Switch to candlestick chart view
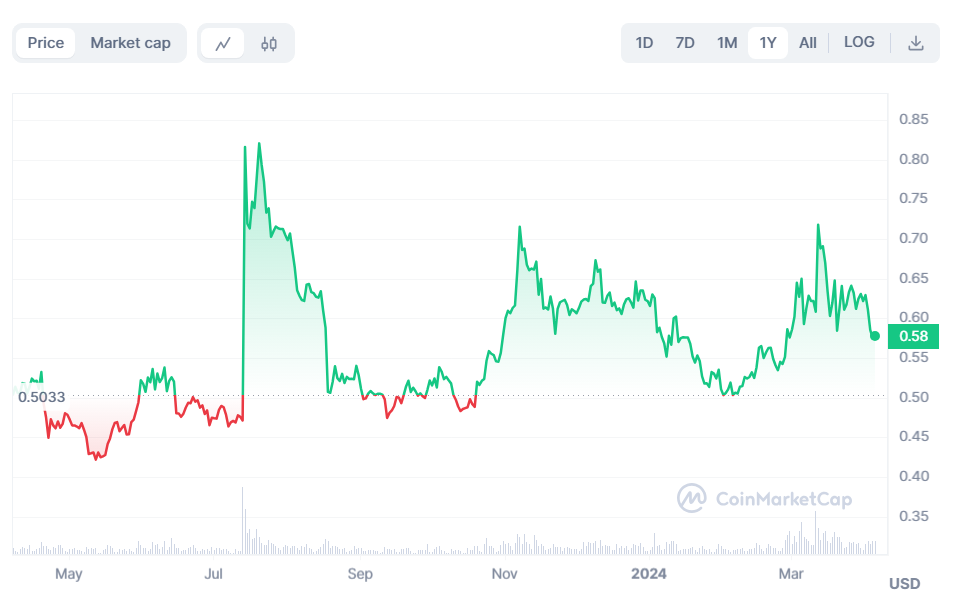 point(269,43)
